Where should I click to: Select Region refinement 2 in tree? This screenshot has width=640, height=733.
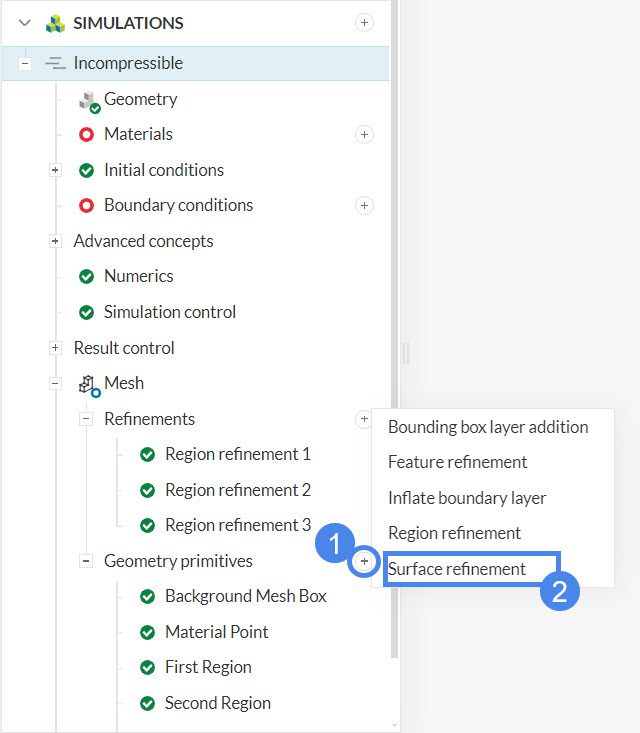click(x=237, y=490)
